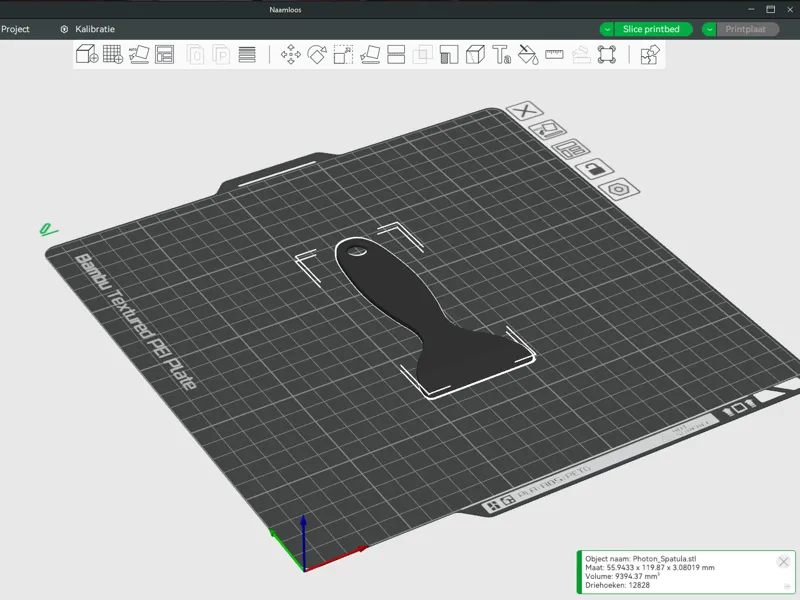Viewport: 800px width, 600px height.
Task: Click the toolbar Auto orient icon
Action: pos(138,54)
